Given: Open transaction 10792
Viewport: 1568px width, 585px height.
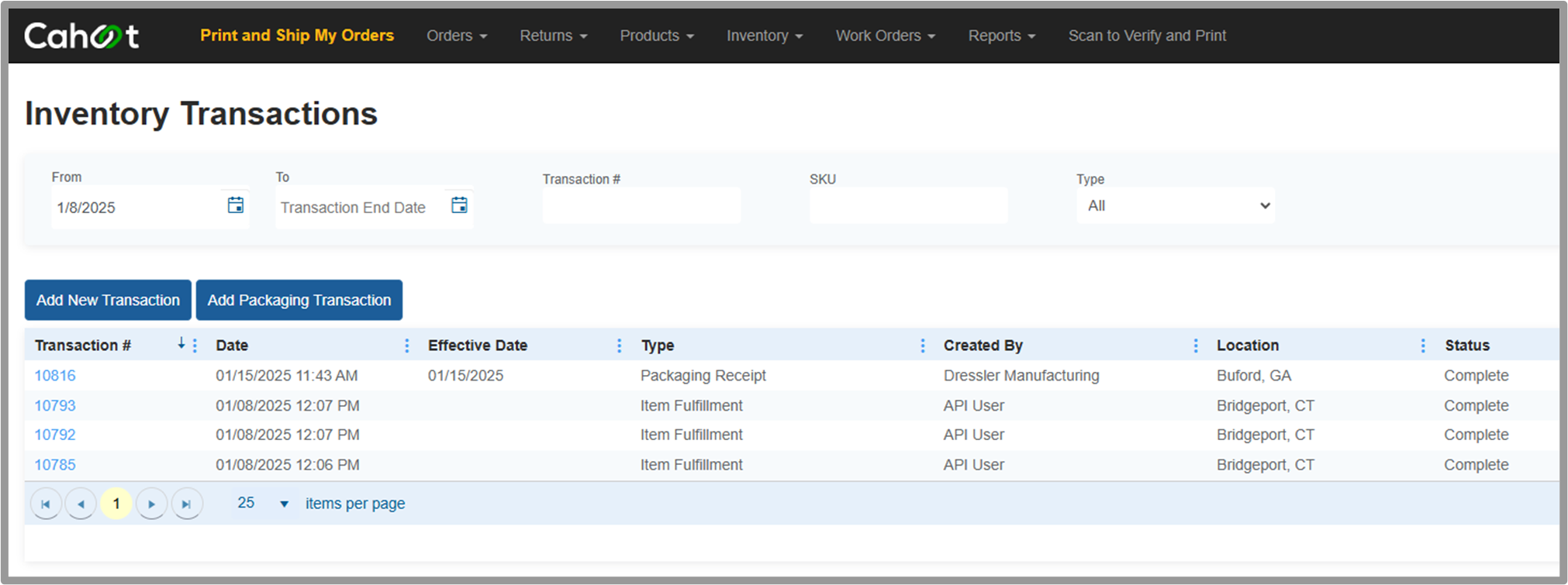Looking at the screenshot, I should pos(55,435).
